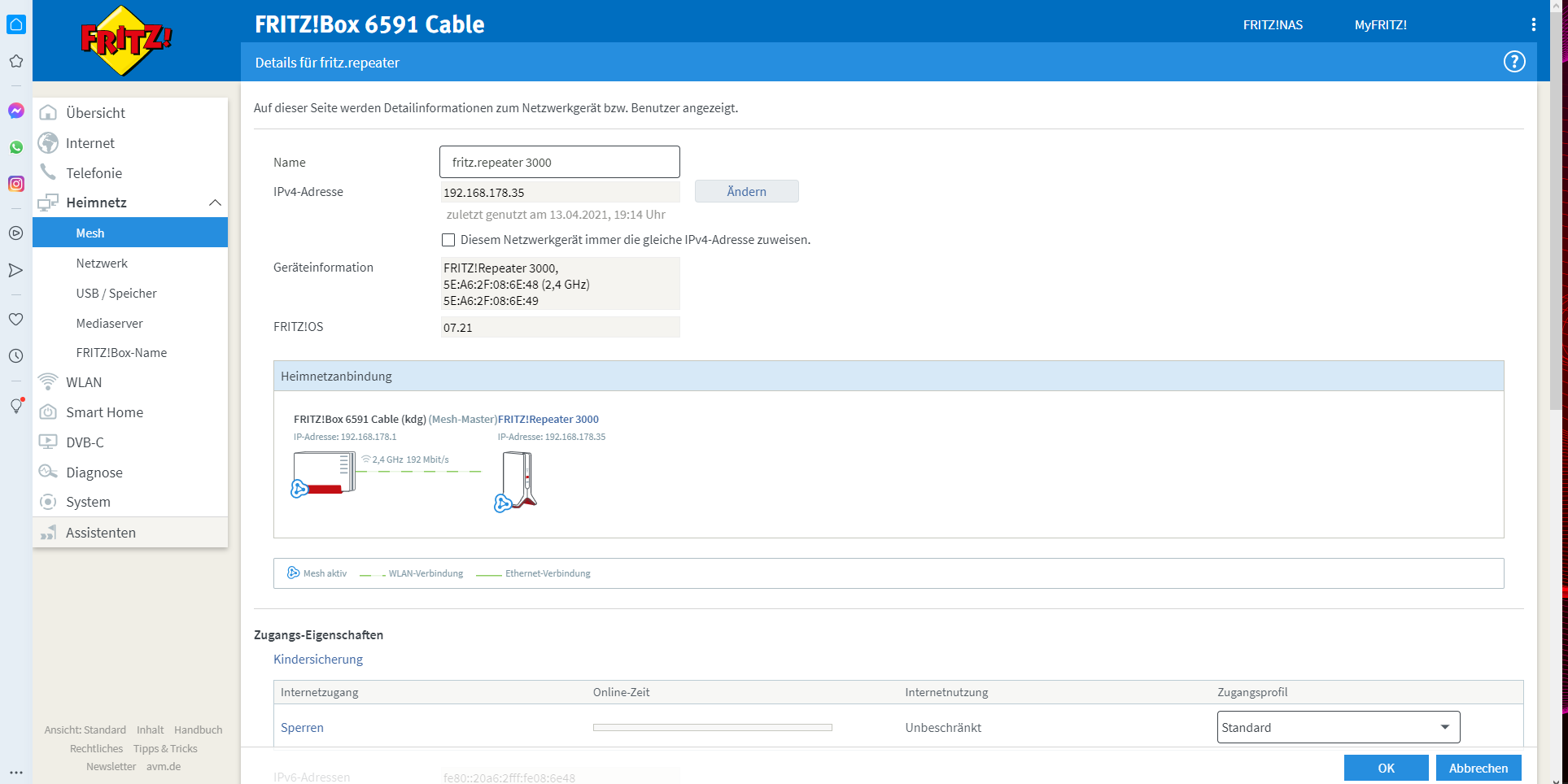Screen dimensions: 1568x784
Task: Open the Kindersicherung link
Action: (x=318, y=659)
